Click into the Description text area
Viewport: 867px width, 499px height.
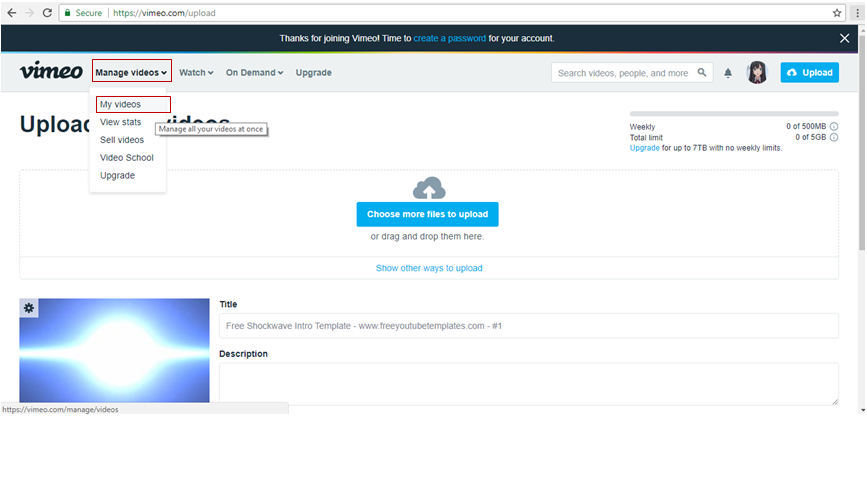pyautogui.click(x=529, y=384)
